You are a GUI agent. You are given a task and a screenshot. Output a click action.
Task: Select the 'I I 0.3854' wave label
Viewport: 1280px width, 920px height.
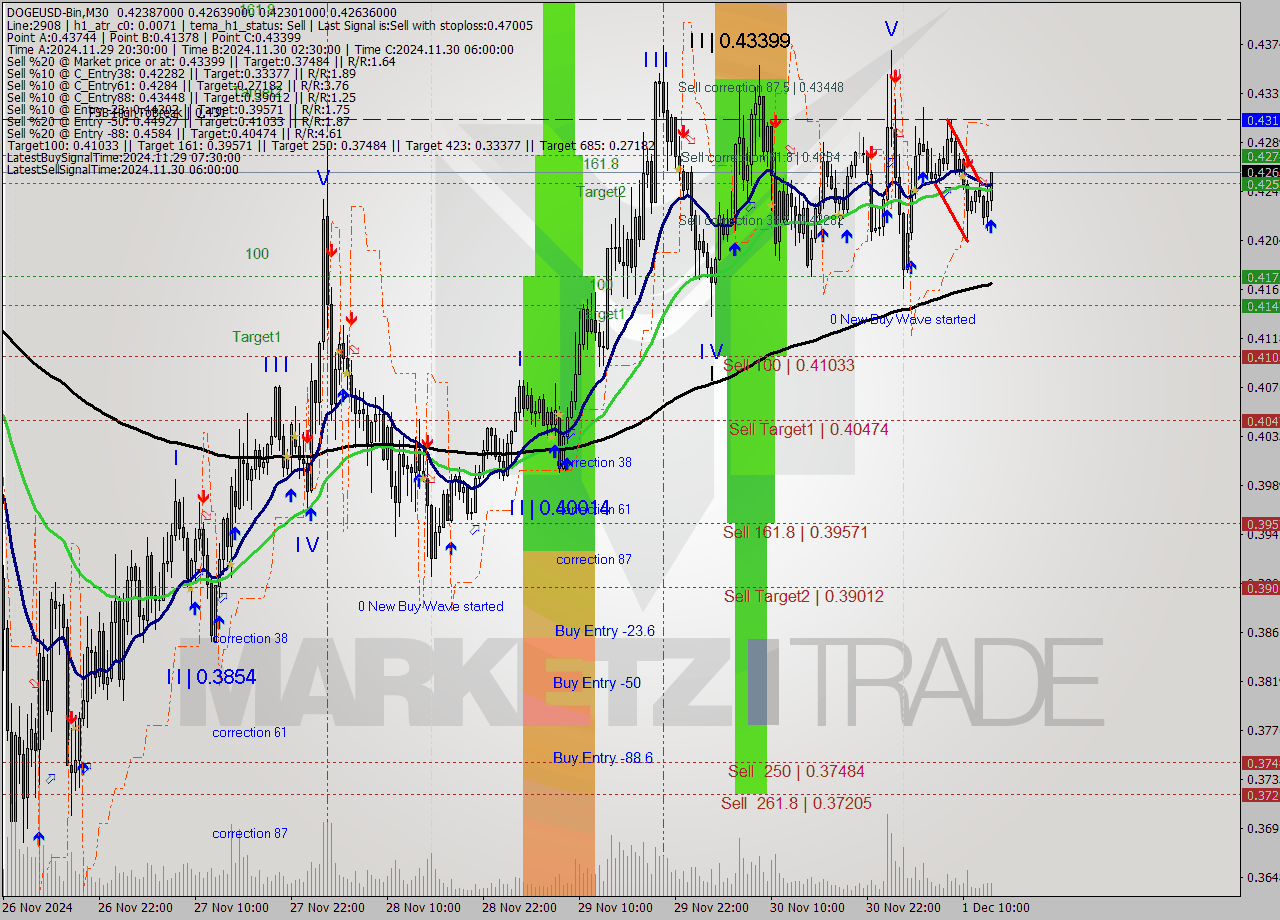coord(211,677)
